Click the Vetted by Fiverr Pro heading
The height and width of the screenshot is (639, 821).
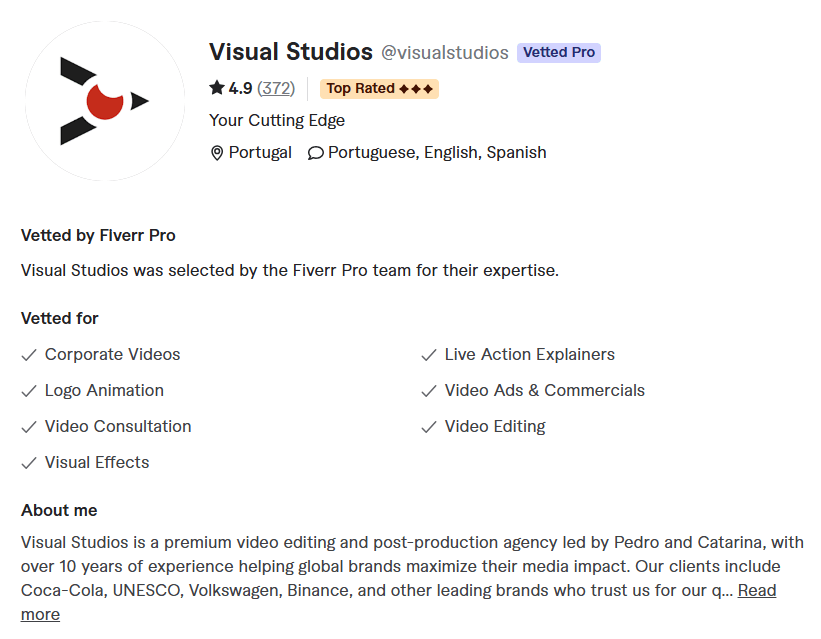coord(98,236)
